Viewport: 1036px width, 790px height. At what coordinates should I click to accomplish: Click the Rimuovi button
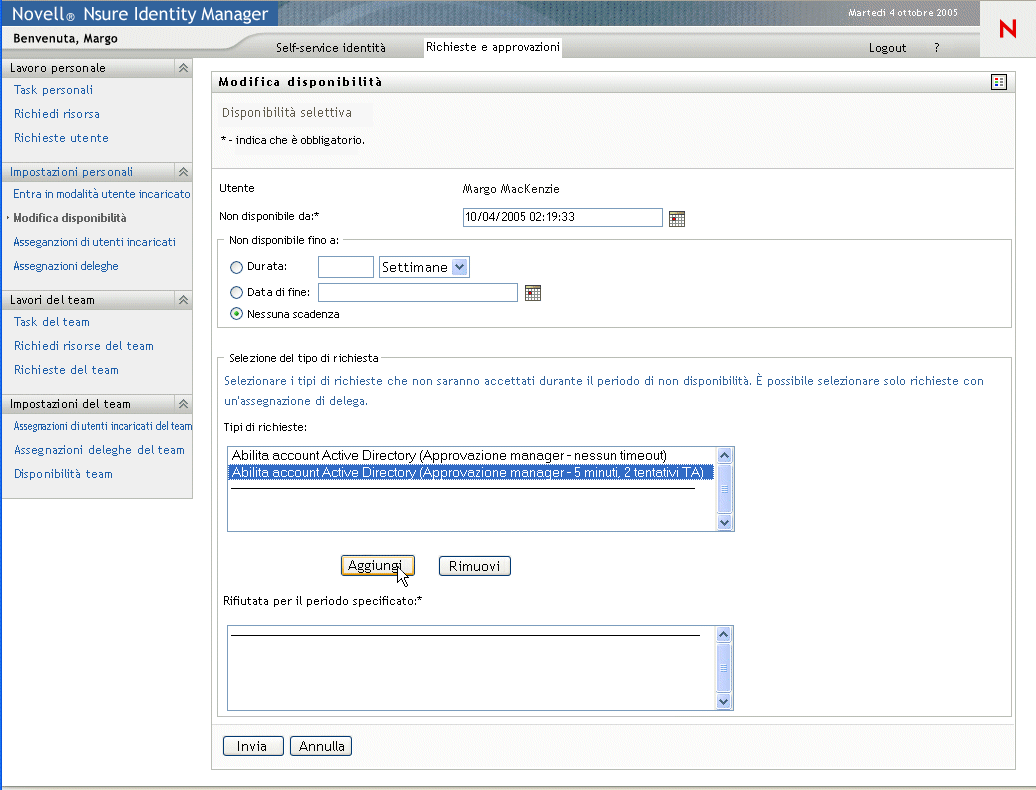click(474, 566)
